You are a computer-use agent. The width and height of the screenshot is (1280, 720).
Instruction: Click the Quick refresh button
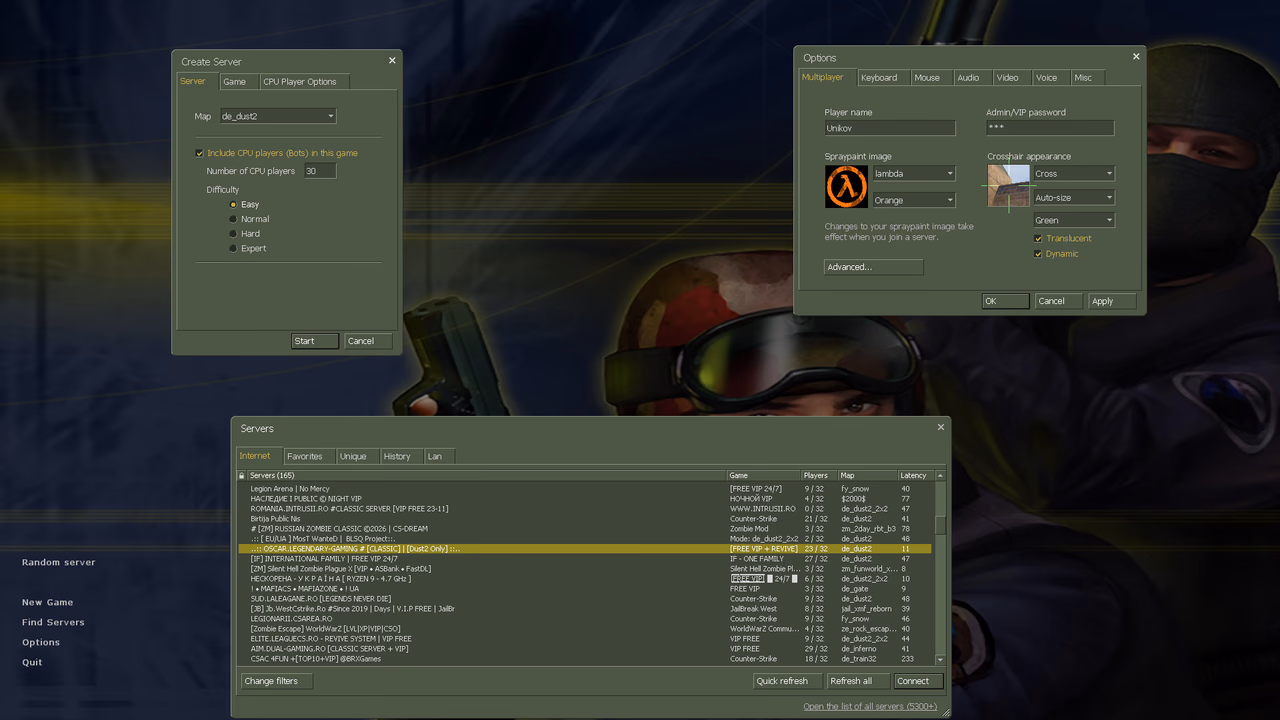pos(788,681)
